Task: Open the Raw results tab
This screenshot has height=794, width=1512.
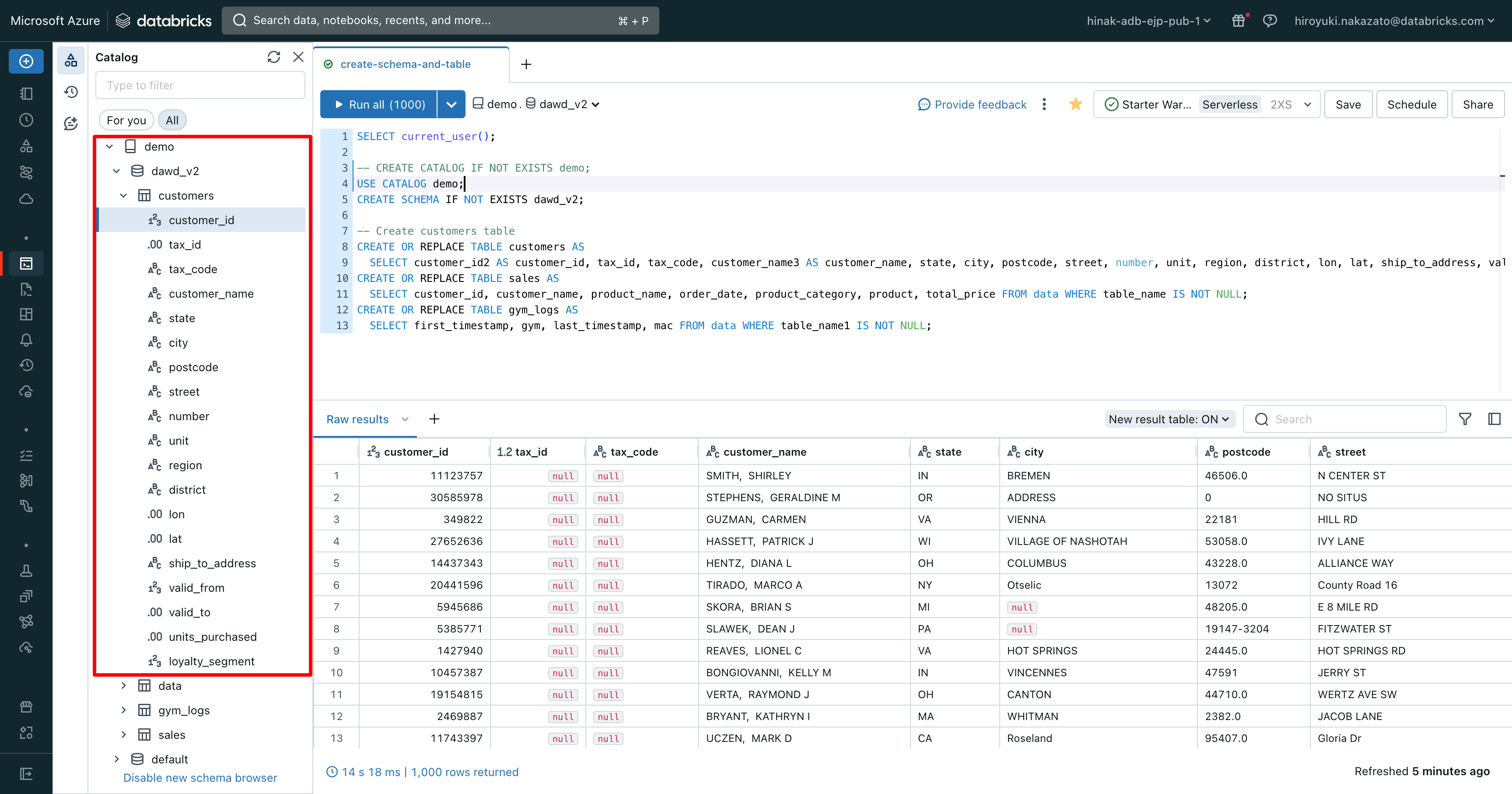Action: pos(357,419)
